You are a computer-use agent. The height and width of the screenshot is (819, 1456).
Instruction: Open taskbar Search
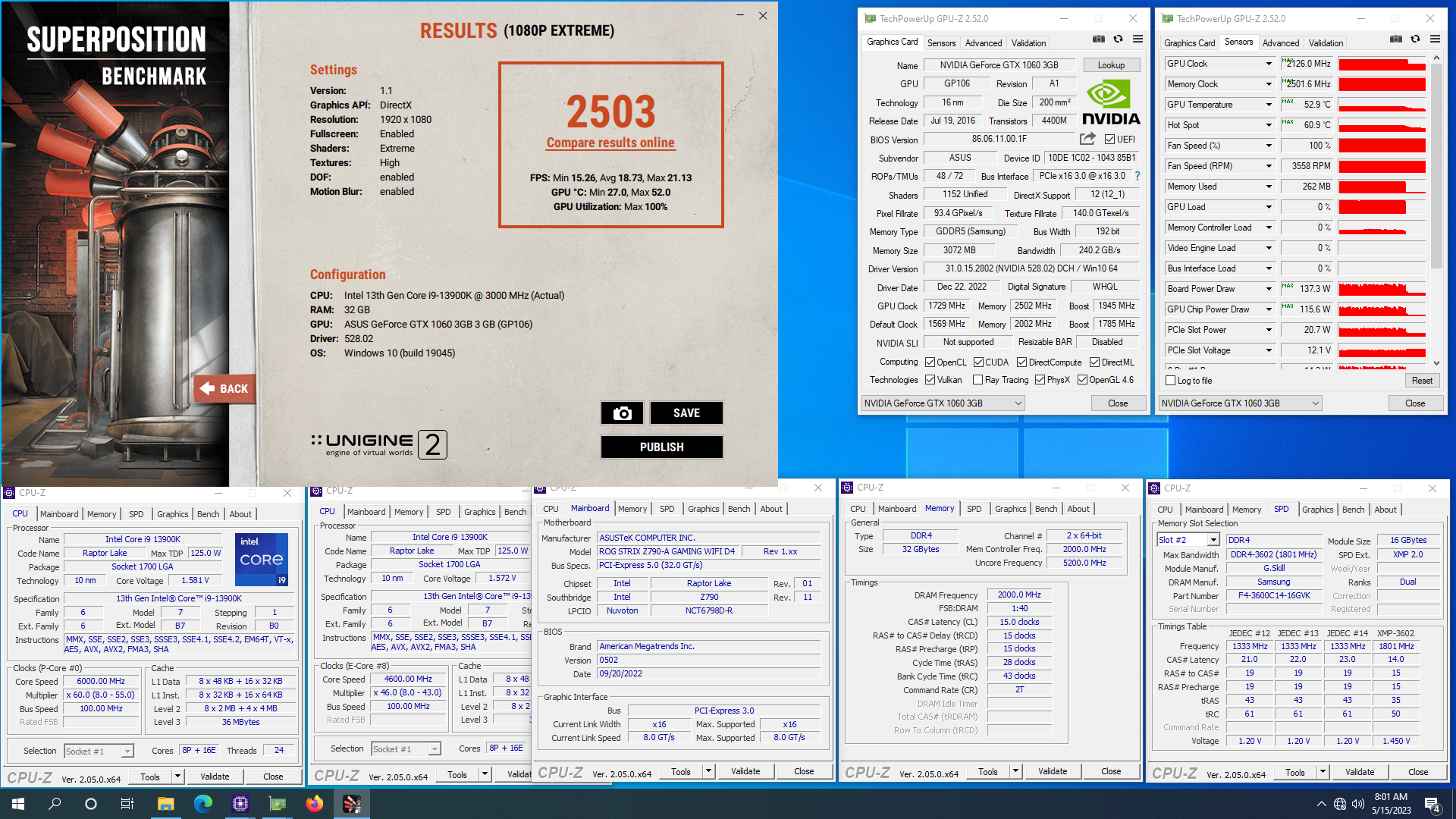click(x=55, y=804)
